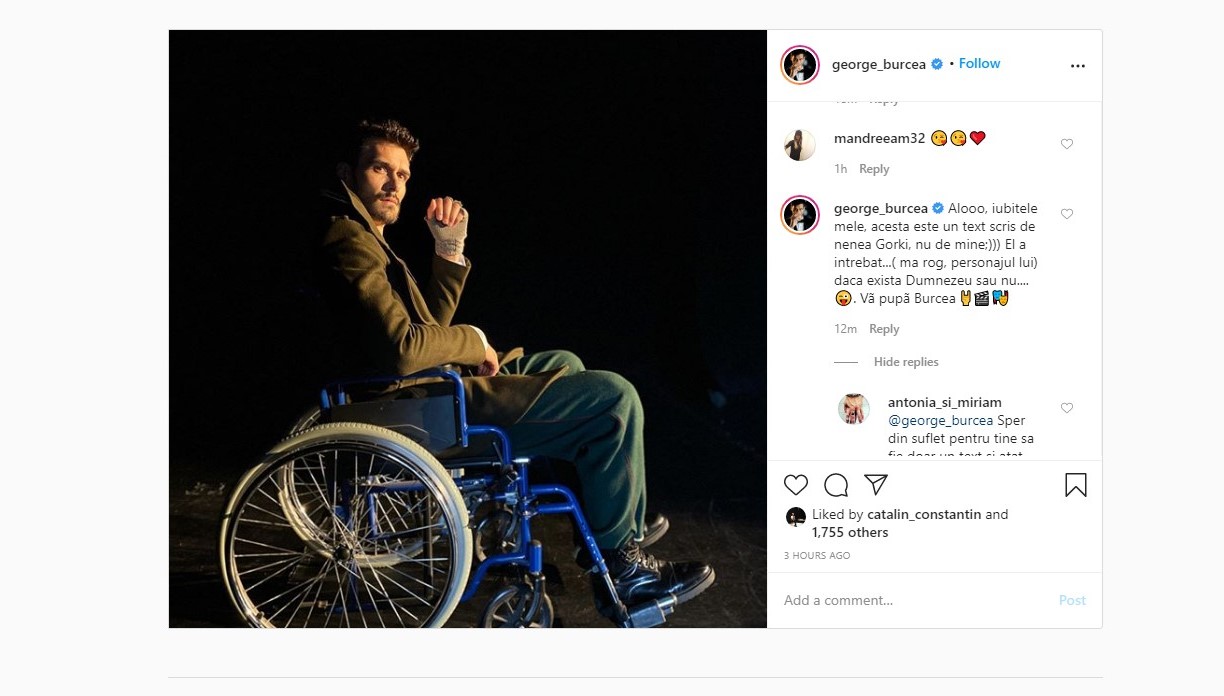Image resolution: width=1224 pixels, height=696 pixels.
Task: Open the wheelchair photo
Action: pyautogui.click(x=467, y=329)
